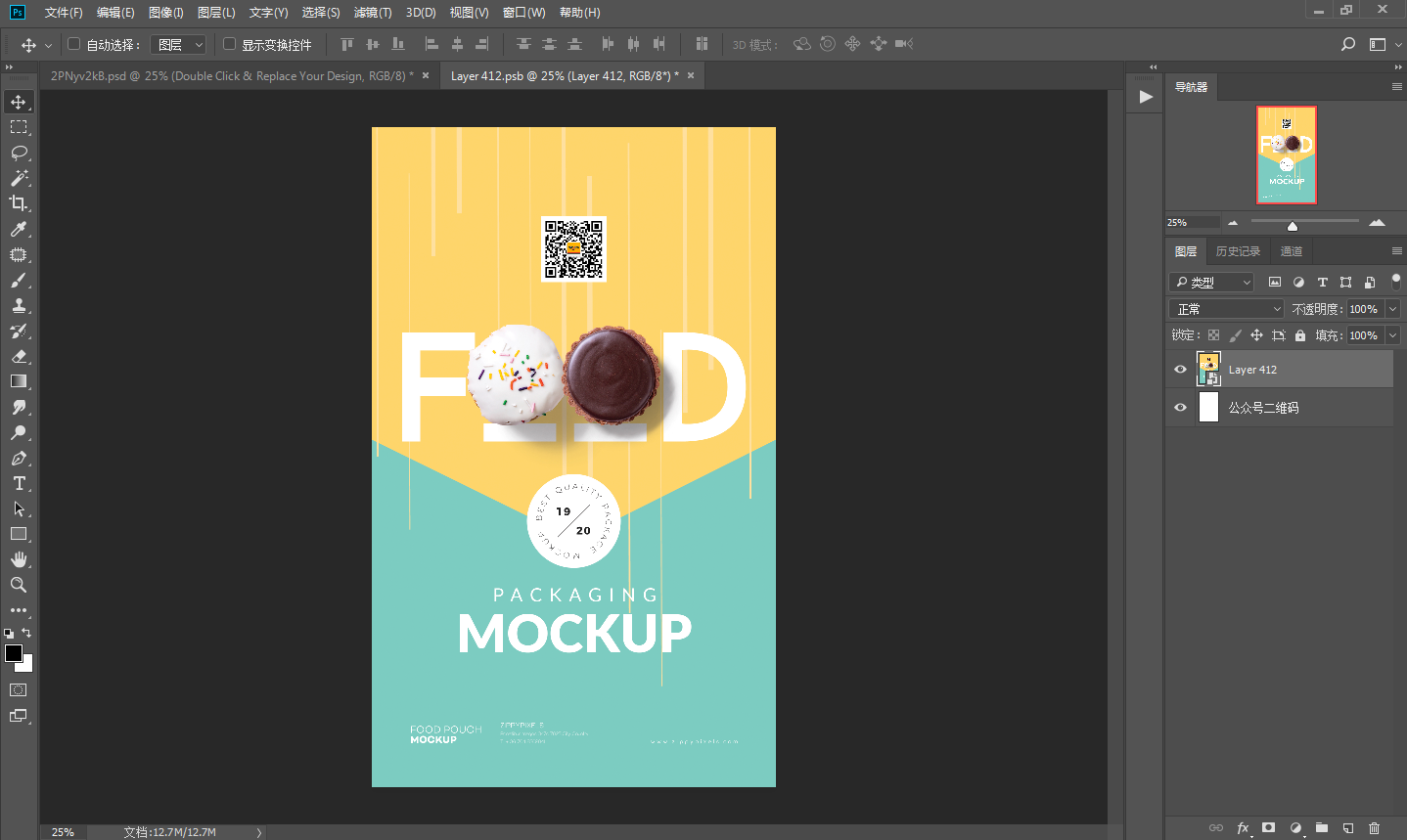Close the Layer 412.psb document tab
This screenshot has width=1407, height=840.
coord(691,75)
